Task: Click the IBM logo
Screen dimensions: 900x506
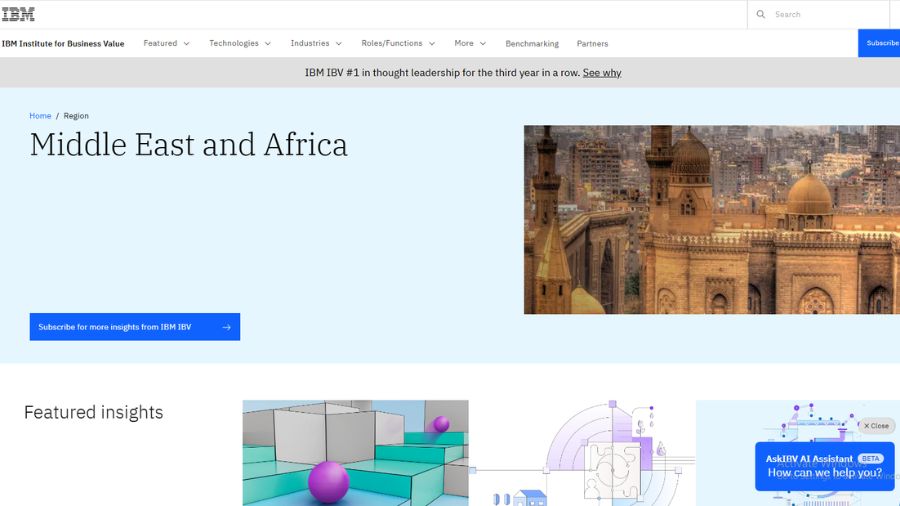Action: point(18,14)
